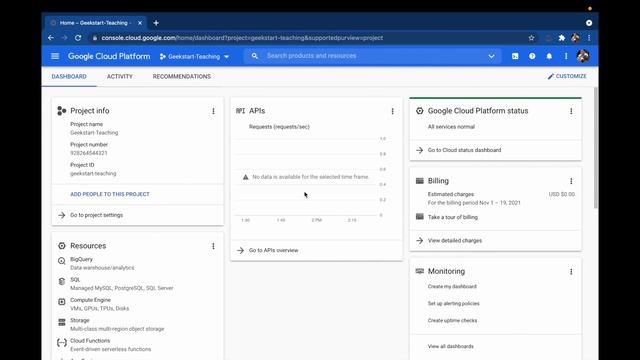Click the search magnifier icon
640x360 pixels.
pyautogui.click(x=255, y=56)
